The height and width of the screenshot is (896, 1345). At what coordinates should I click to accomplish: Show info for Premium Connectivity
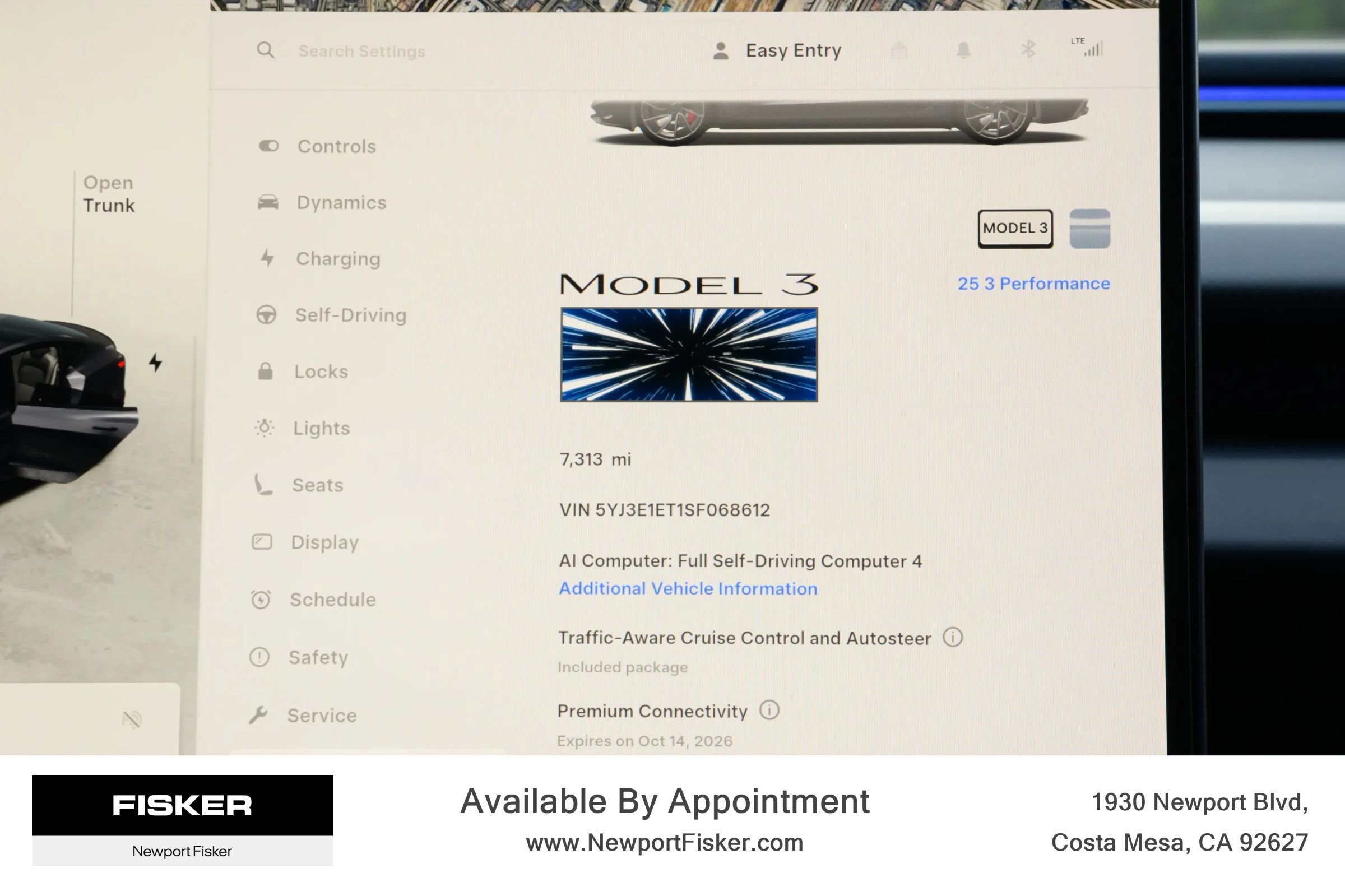pos(769,711)
